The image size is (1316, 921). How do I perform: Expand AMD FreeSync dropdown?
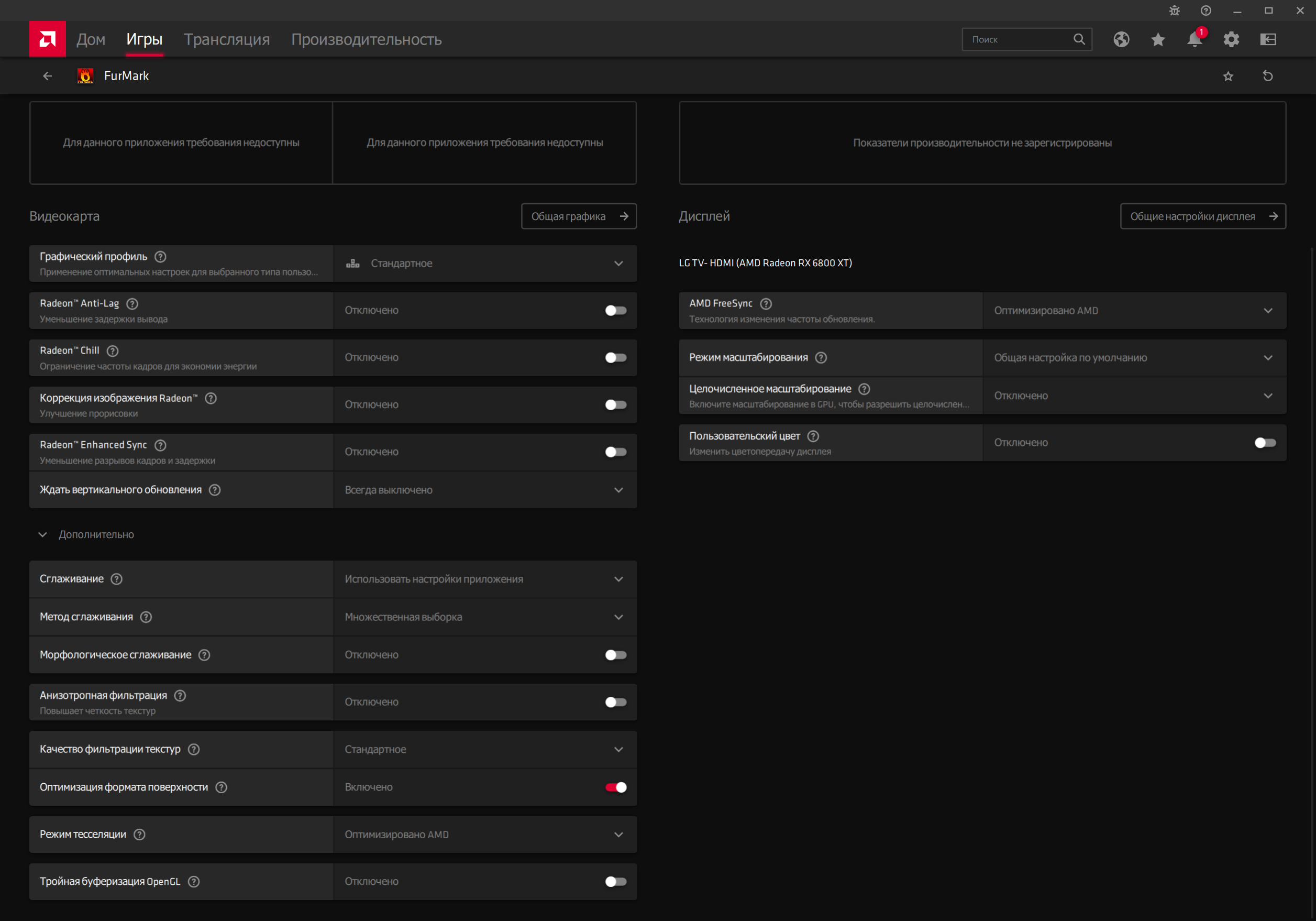pyautogui.click(x=1134, y=310)
